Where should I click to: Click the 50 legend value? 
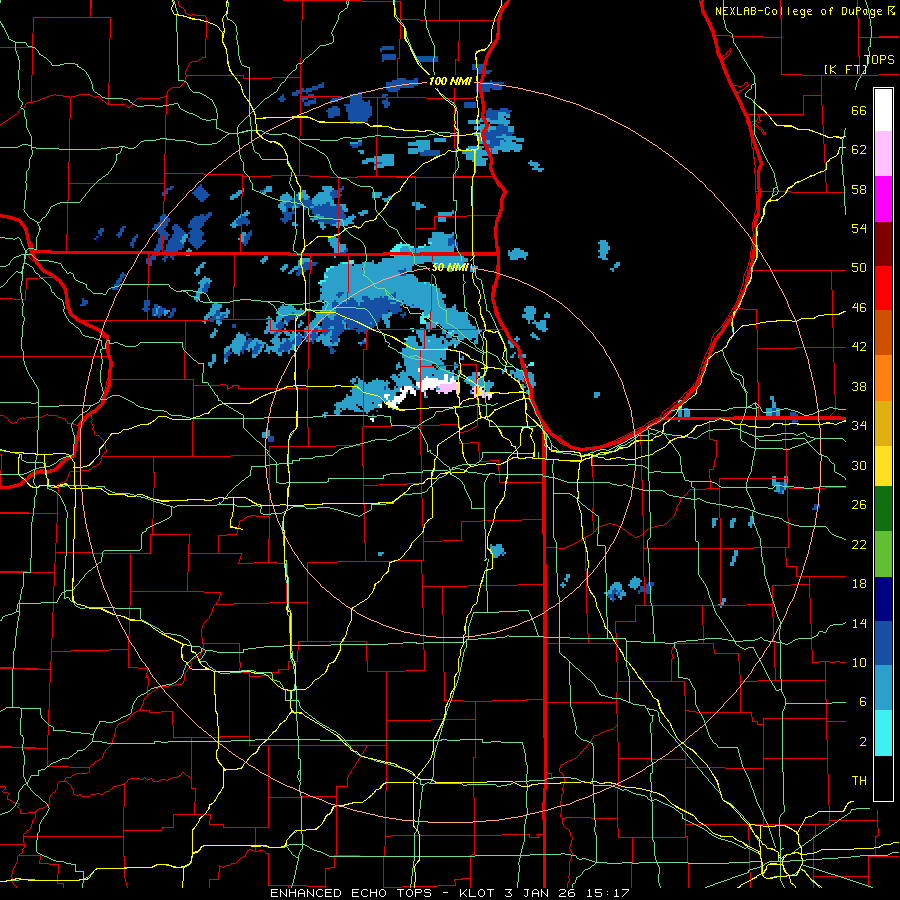pos(859,268)
